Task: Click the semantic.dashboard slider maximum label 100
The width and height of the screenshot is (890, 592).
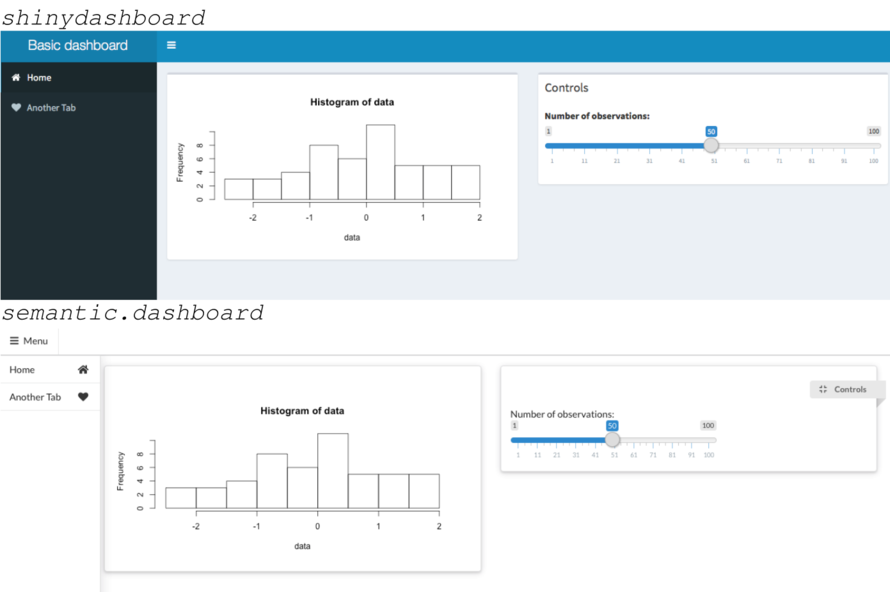Action: click(x=708, y=425)
